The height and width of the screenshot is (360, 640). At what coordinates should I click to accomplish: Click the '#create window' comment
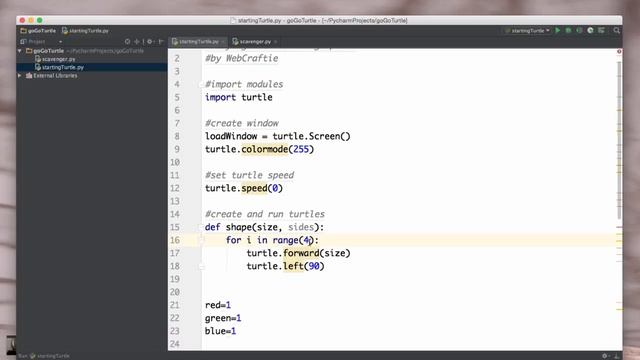(x=242, y=123)
